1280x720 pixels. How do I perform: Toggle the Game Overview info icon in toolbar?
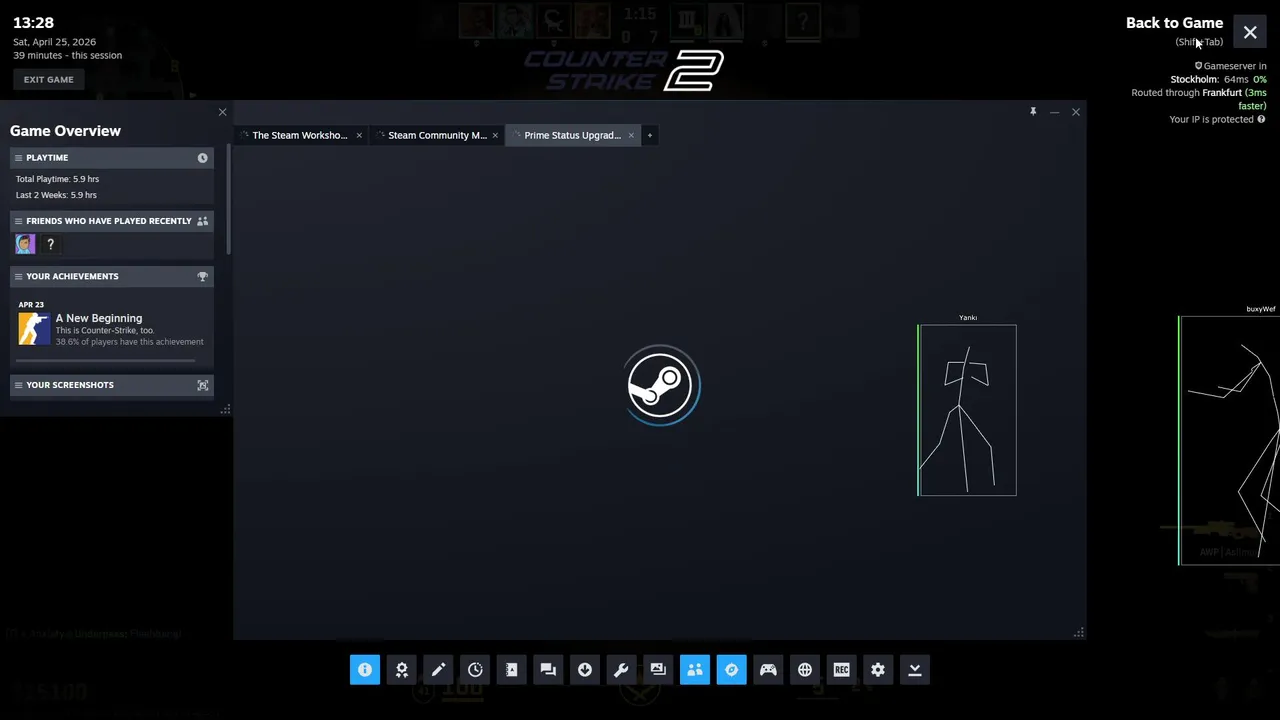(x=365, y=670)
